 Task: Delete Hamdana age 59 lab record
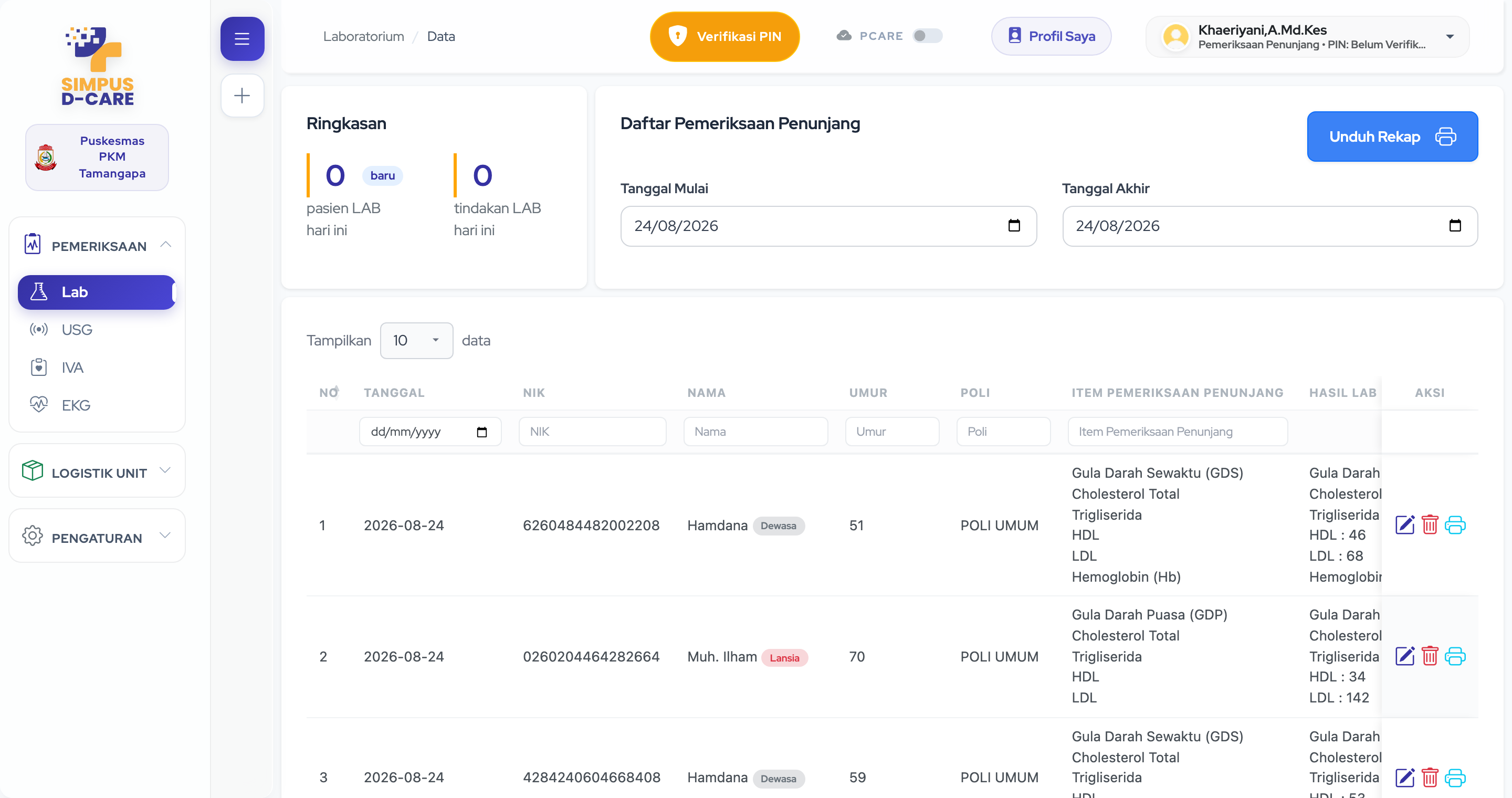[x=1430, y=778]
